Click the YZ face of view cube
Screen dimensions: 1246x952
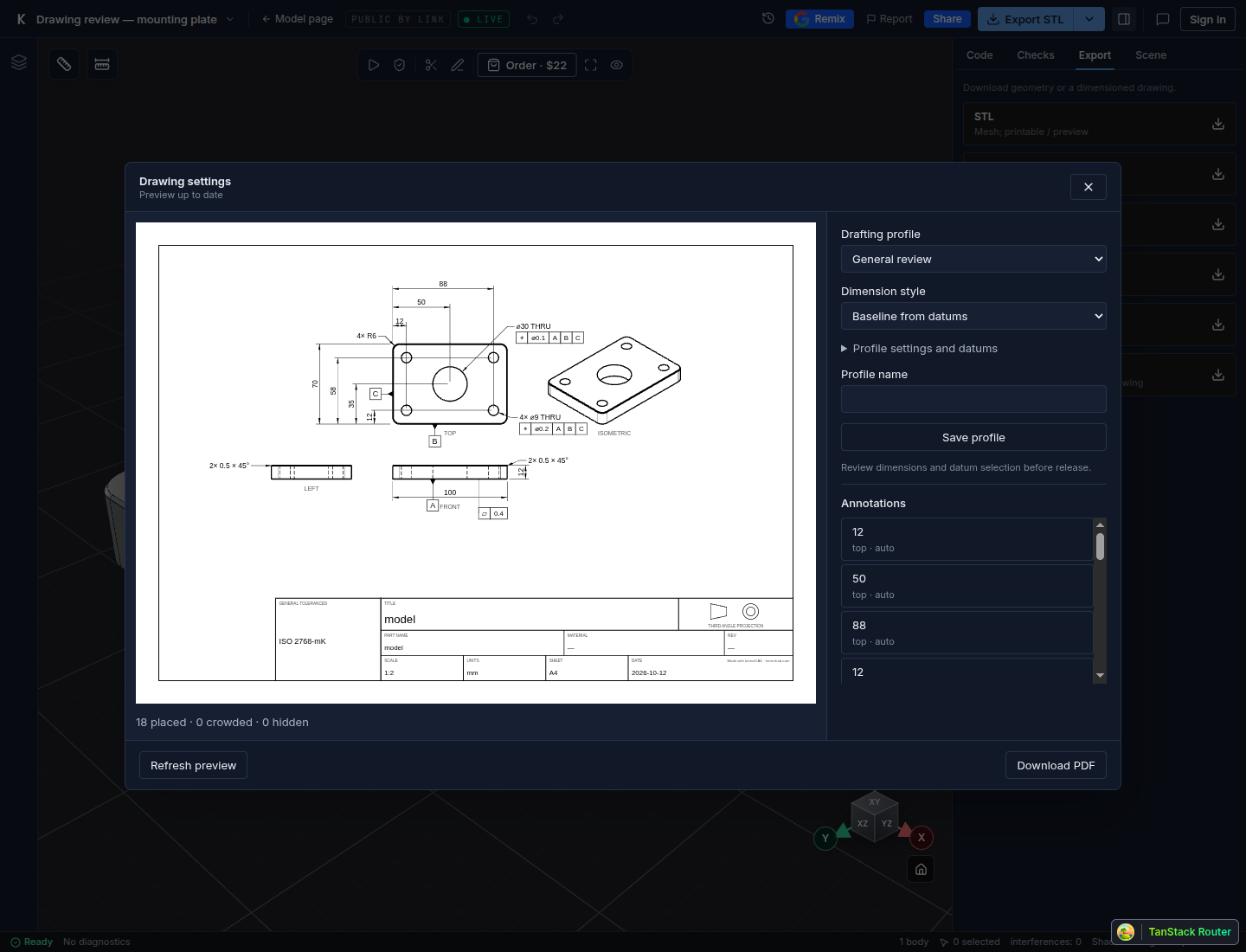pos(887,824)
